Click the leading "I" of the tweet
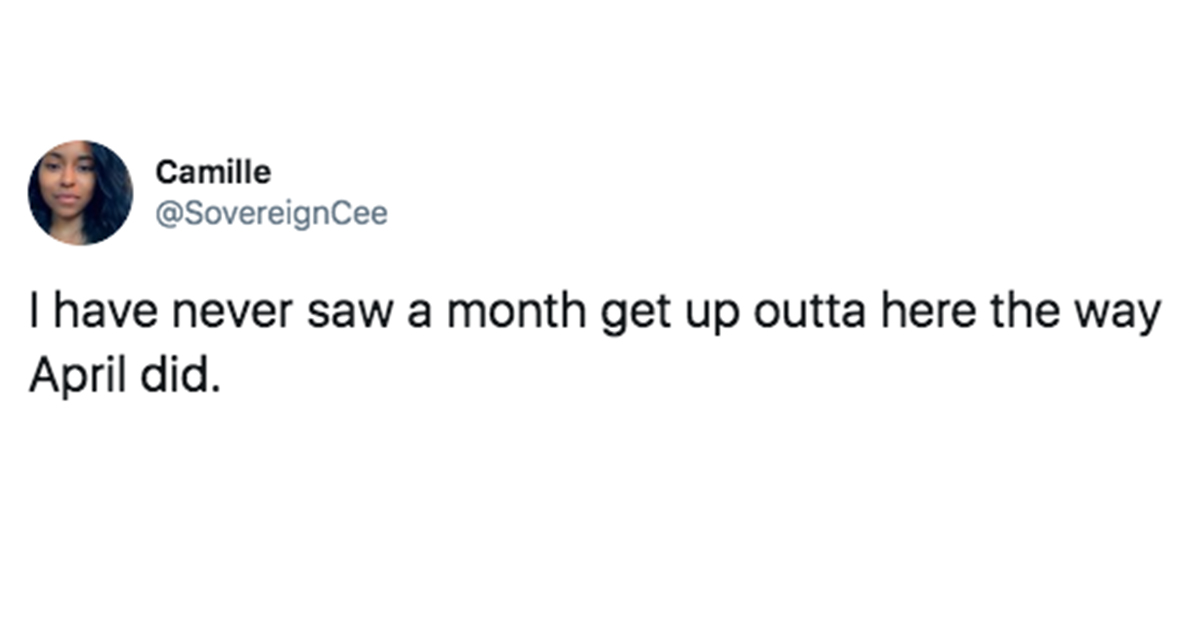1200x628 pixels. [33, 316]
